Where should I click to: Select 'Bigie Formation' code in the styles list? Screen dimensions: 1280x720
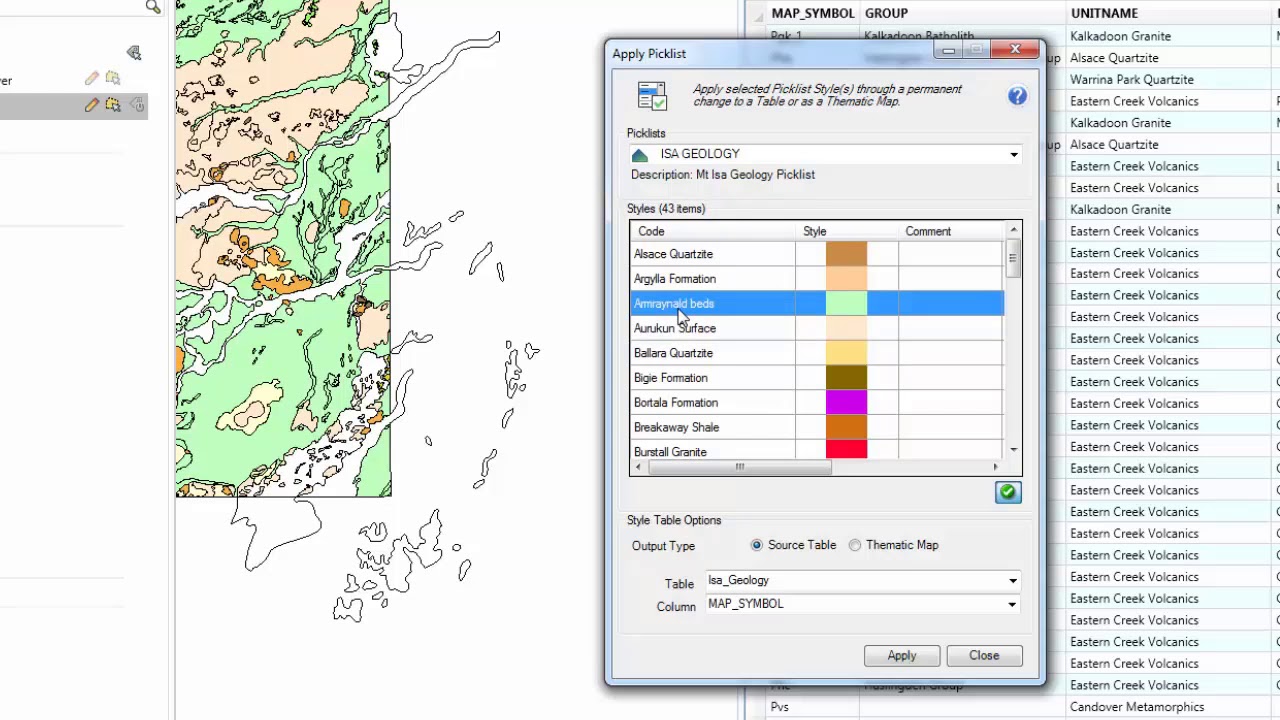click(x=670, y=378)
